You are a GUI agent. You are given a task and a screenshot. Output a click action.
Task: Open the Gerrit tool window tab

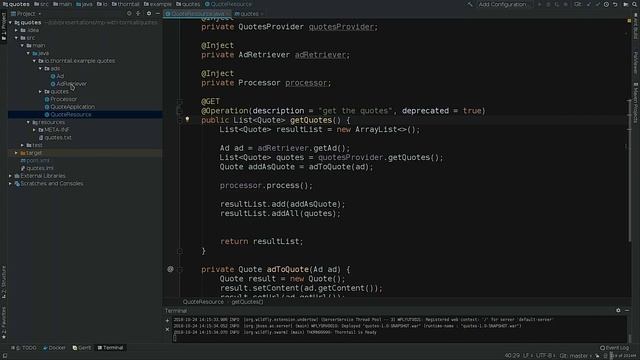coord(82,348)
